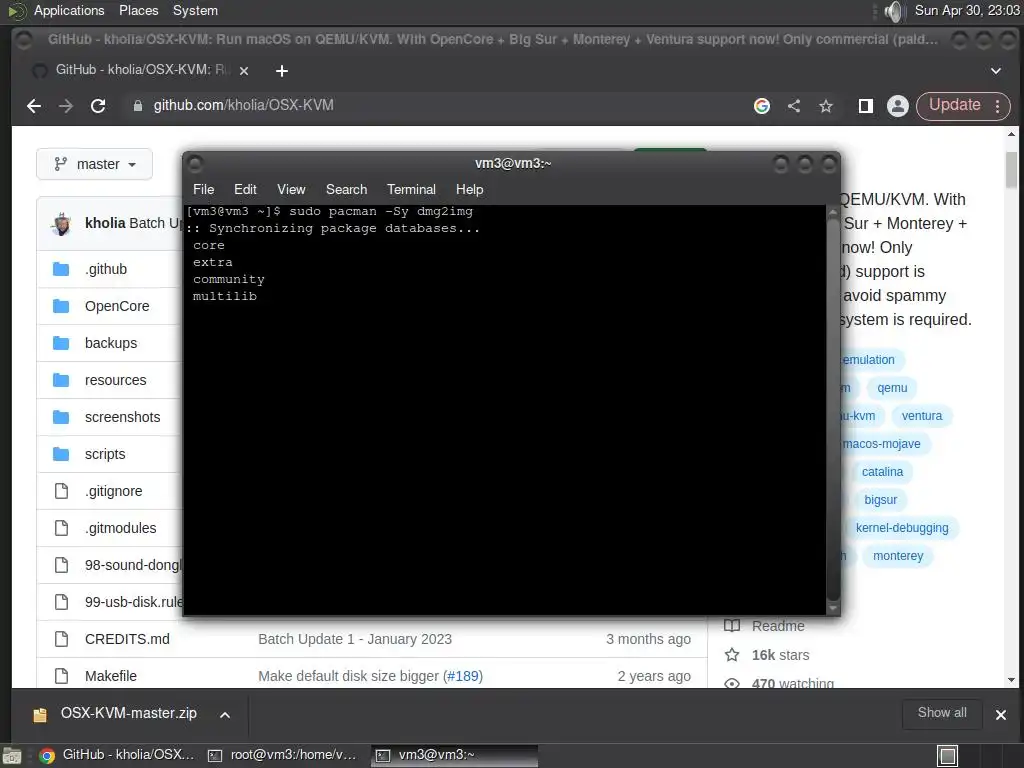Share this page via the share icon
The image size is (1024, 768).
click(x=793, y=106)
